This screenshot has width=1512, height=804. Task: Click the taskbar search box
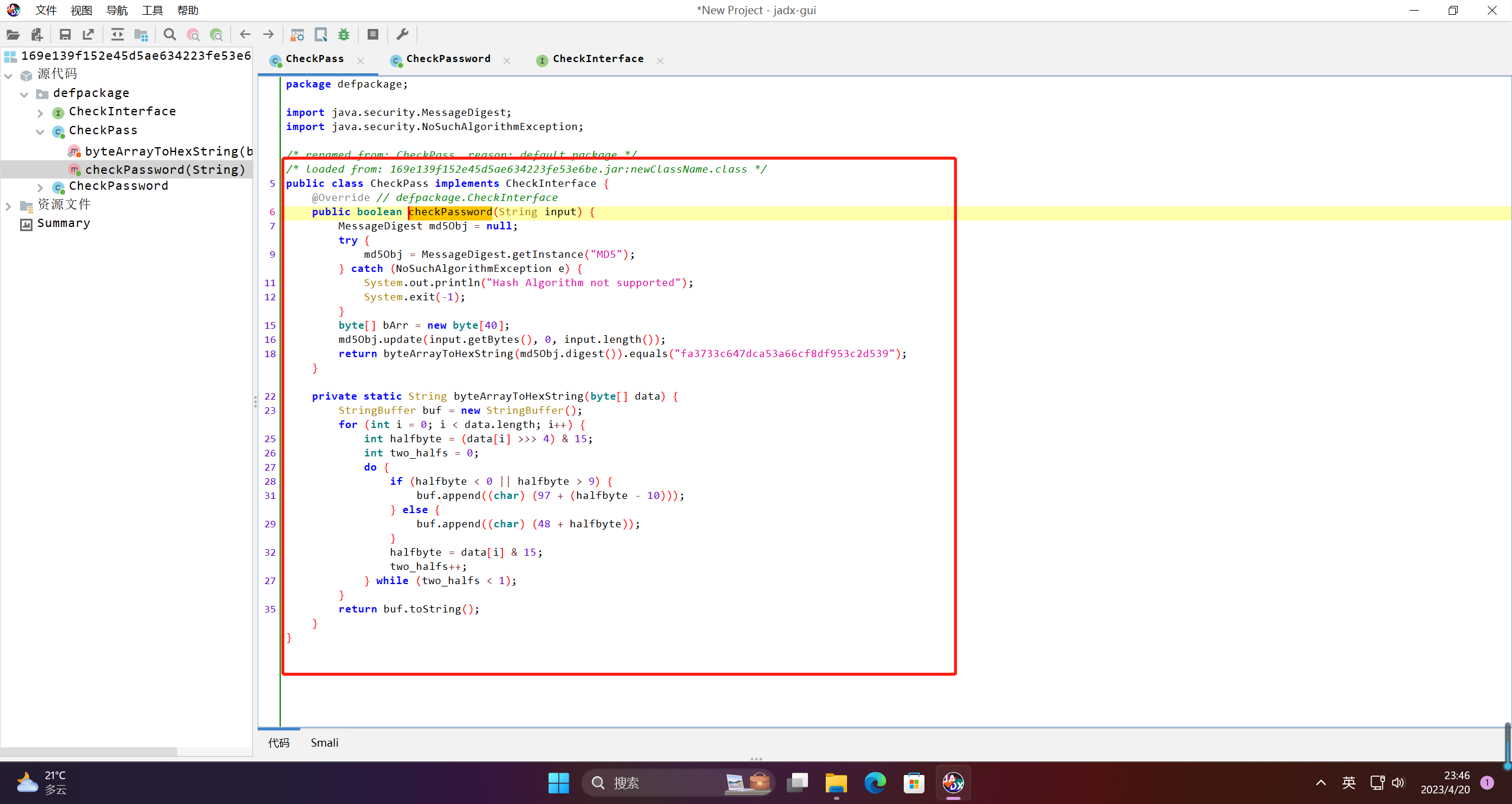point(678,783)
